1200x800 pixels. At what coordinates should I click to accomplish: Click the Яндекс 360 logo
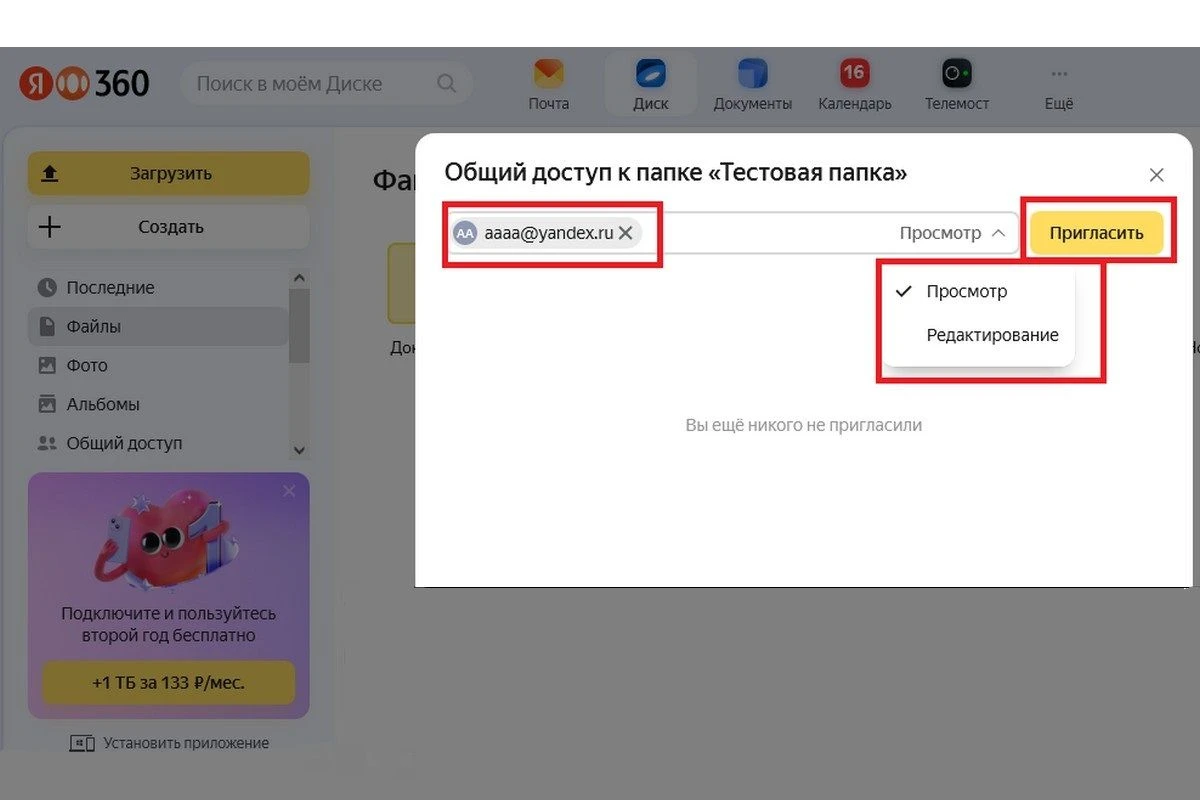click(x=84, y=83)
